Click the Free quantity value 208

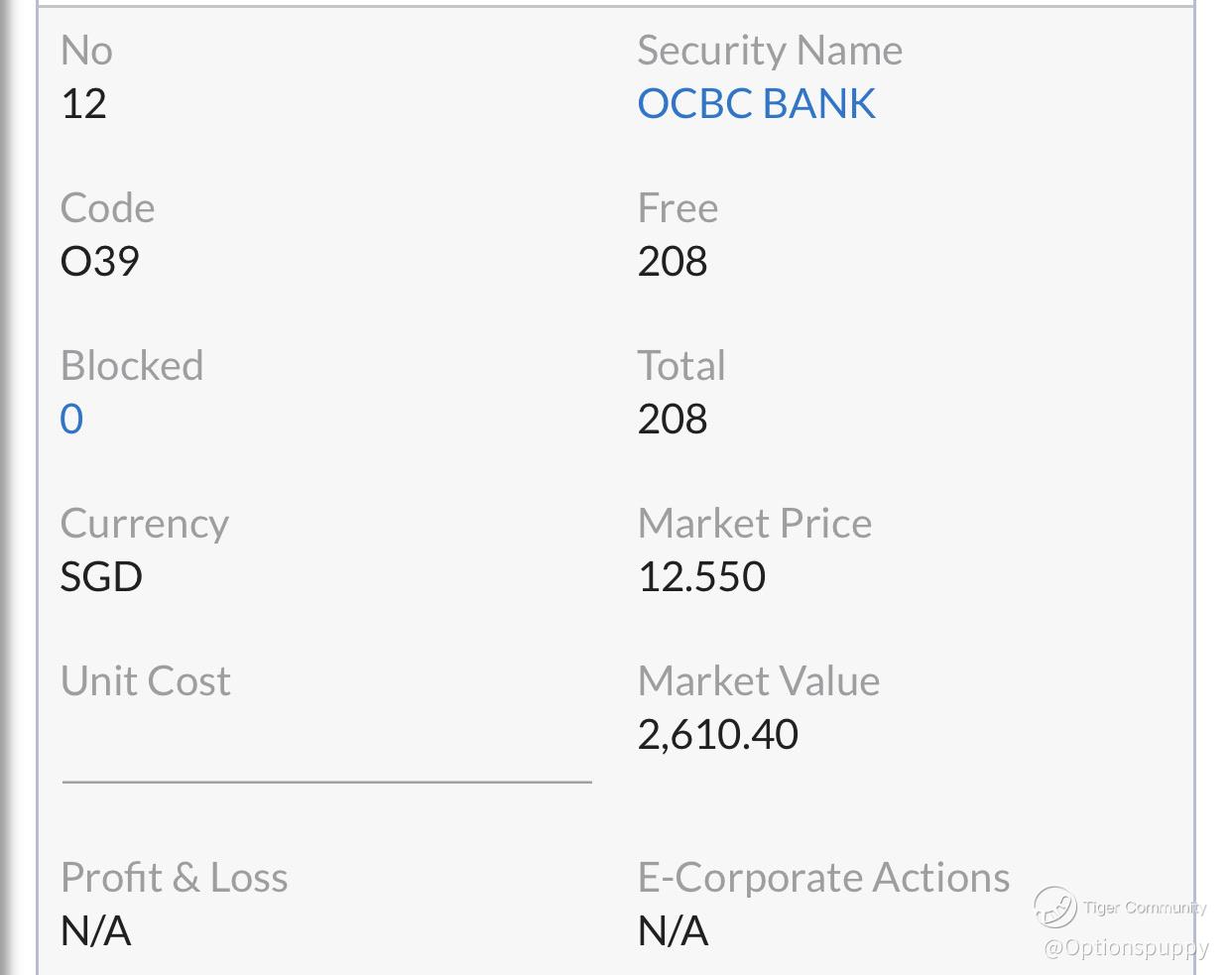pyautogui.click(x=673, y=262)
